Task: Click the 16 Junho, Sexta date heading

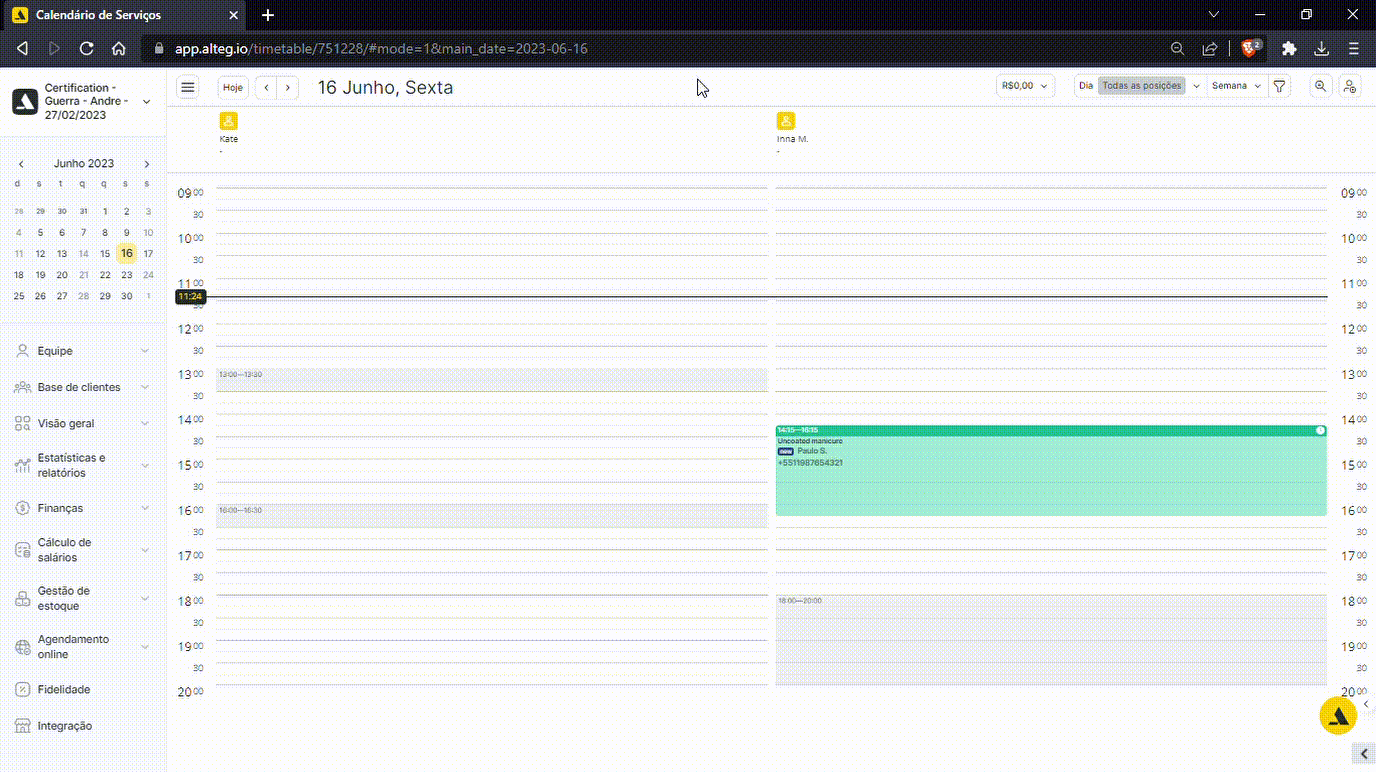Action: pyautogui.click(x=385, y=88)
